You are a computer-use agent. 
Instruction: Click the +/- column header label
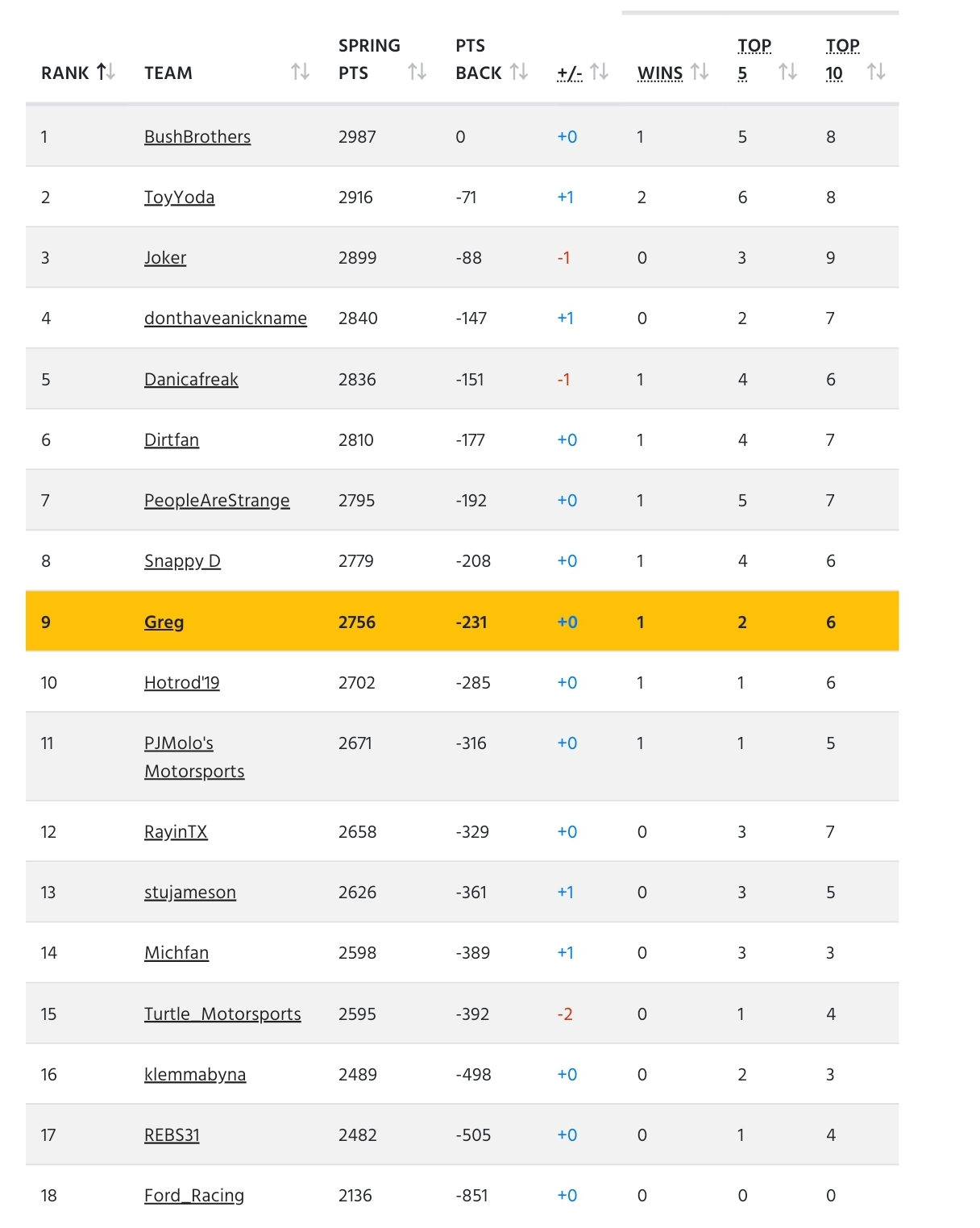(x=569, y=73)
